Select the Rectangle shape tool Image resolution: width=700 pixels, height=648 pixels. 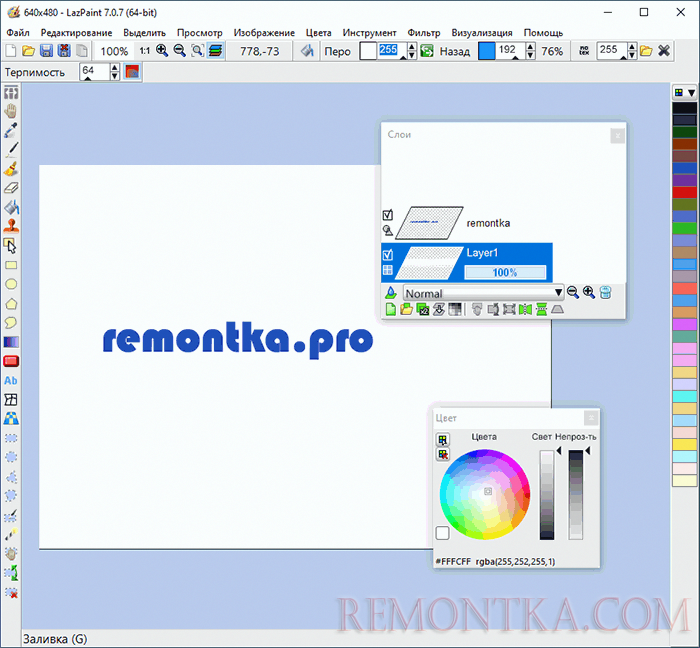click(11, 265)
